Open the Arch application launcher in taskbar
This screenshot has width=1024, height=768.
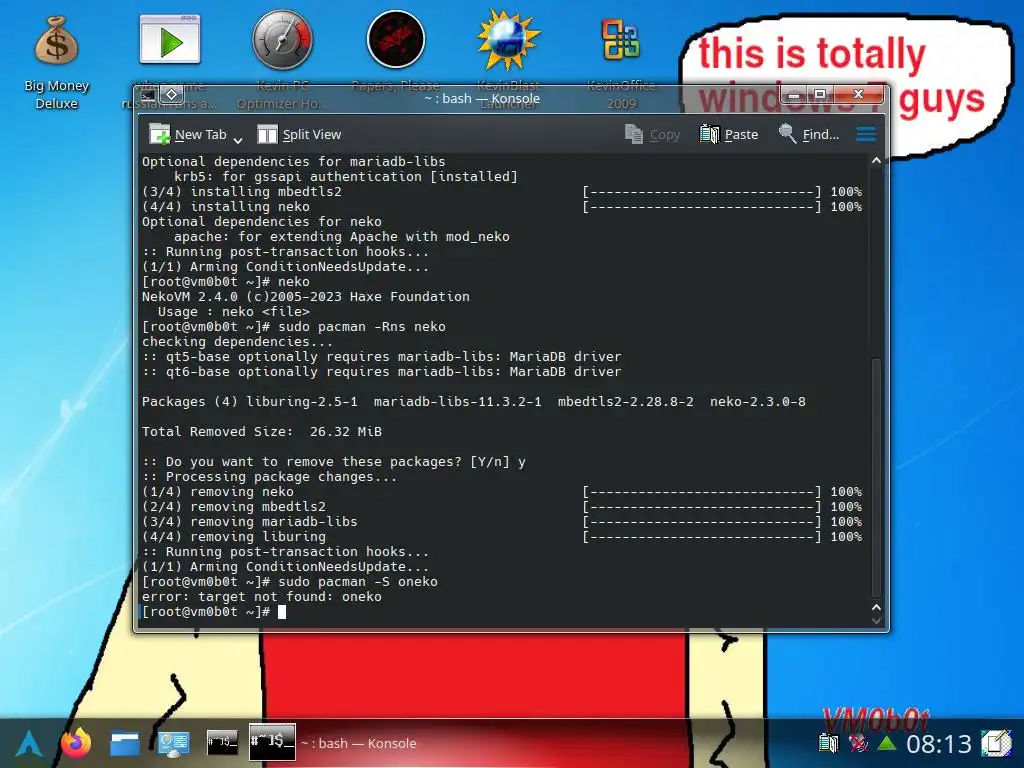click(29, 743)
